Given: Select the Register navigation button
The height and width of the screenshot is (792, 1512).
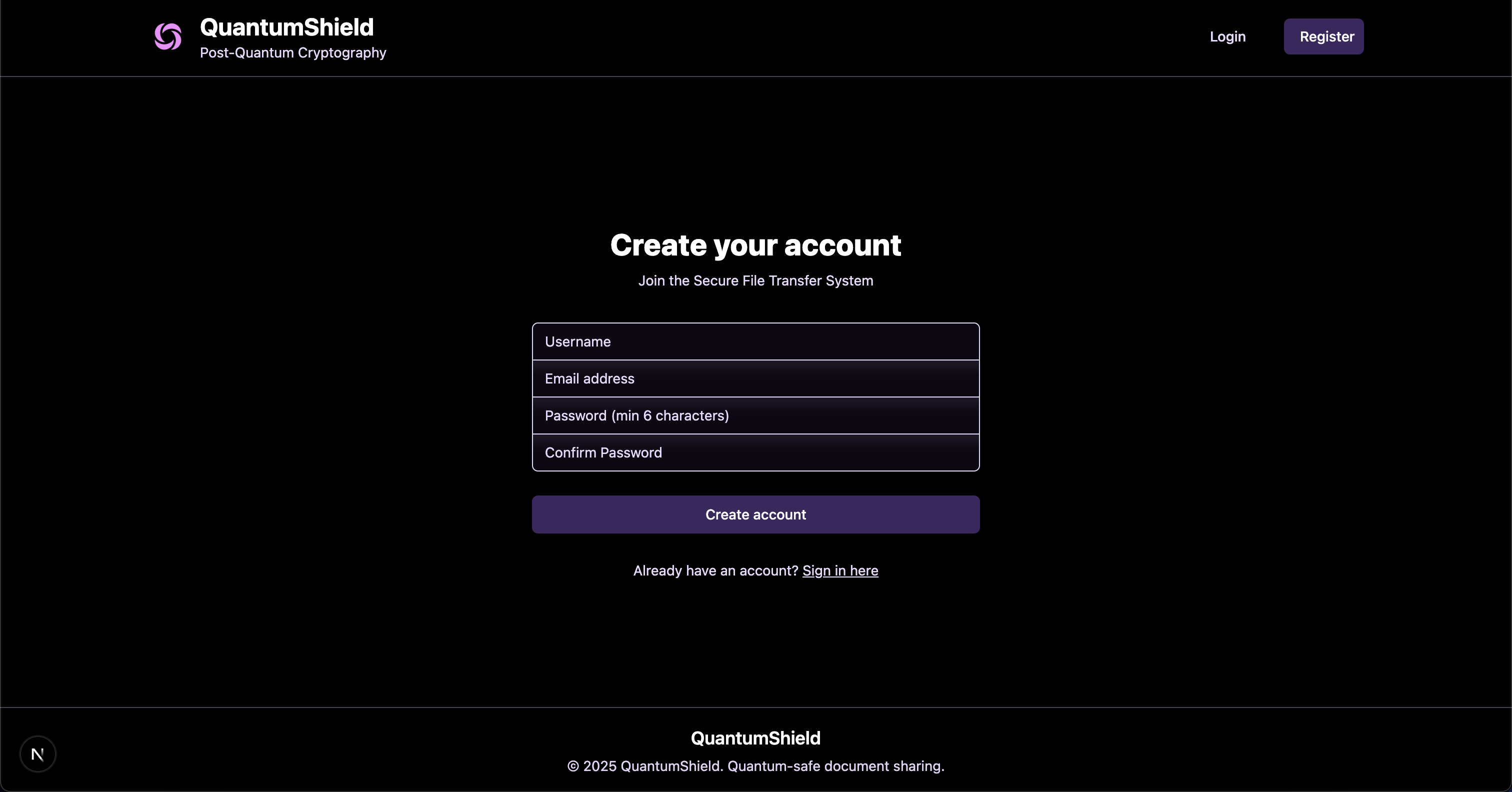Looking at the screenshot, I should click(1323, 36).
